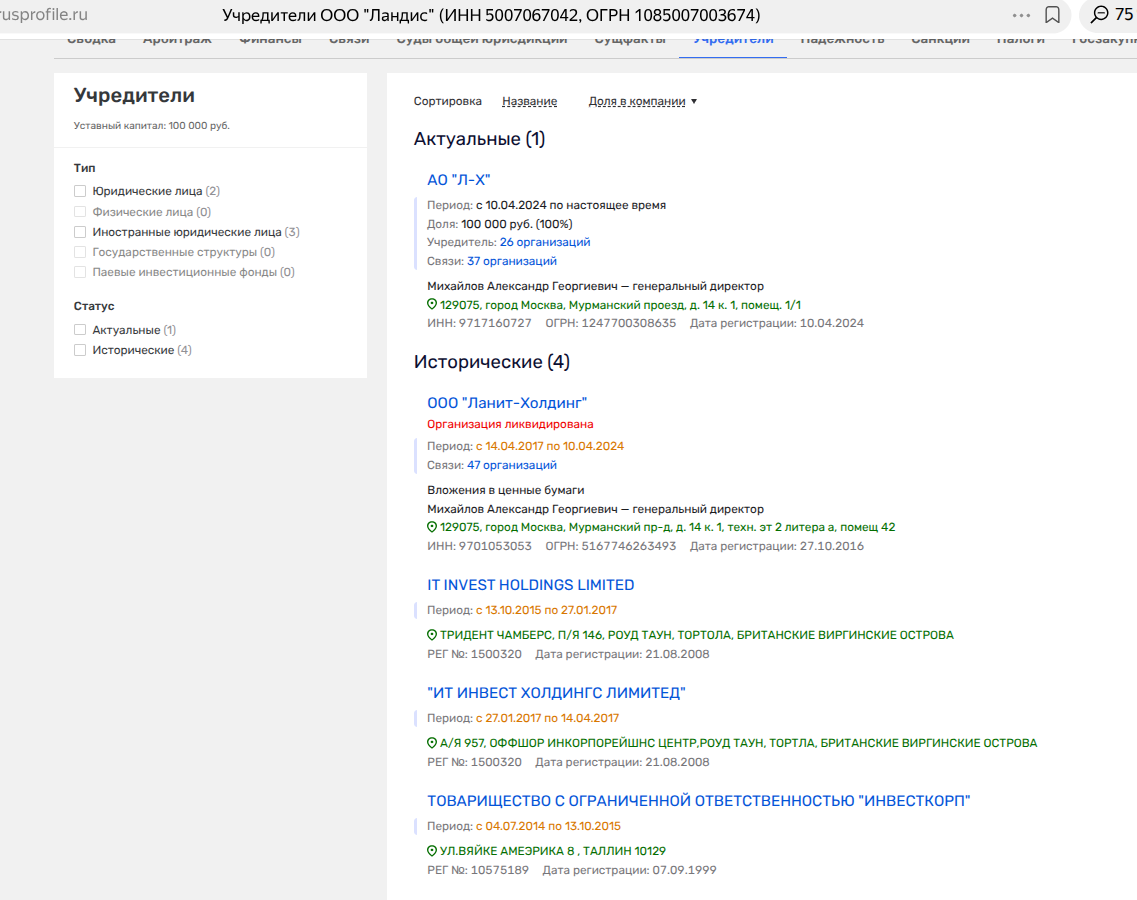Bookmark this page with the bookmark icon
This screenshot has width=1137, height=900.
tap(1052, 15)
